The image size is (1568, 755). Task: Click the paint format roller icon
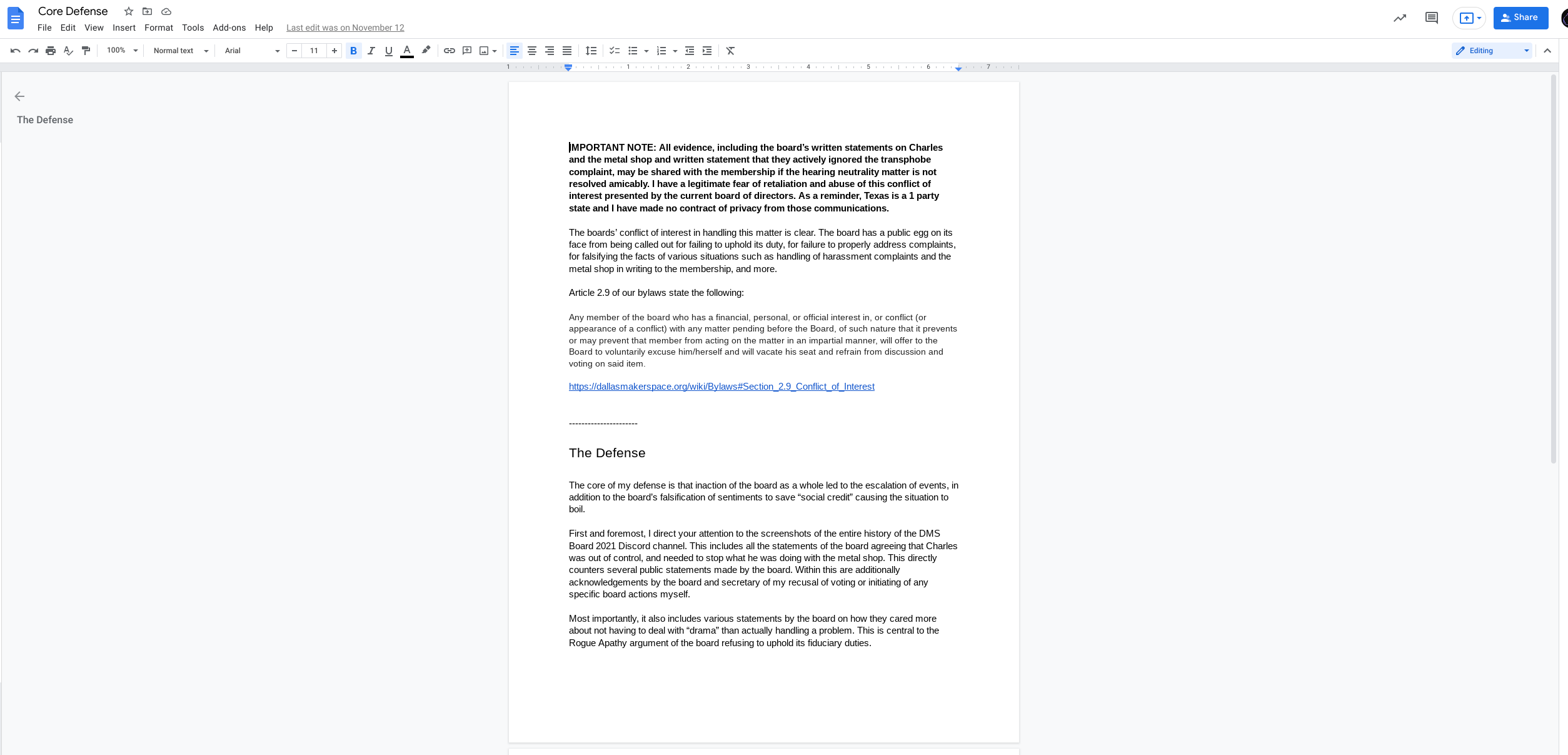pos(86,51)
